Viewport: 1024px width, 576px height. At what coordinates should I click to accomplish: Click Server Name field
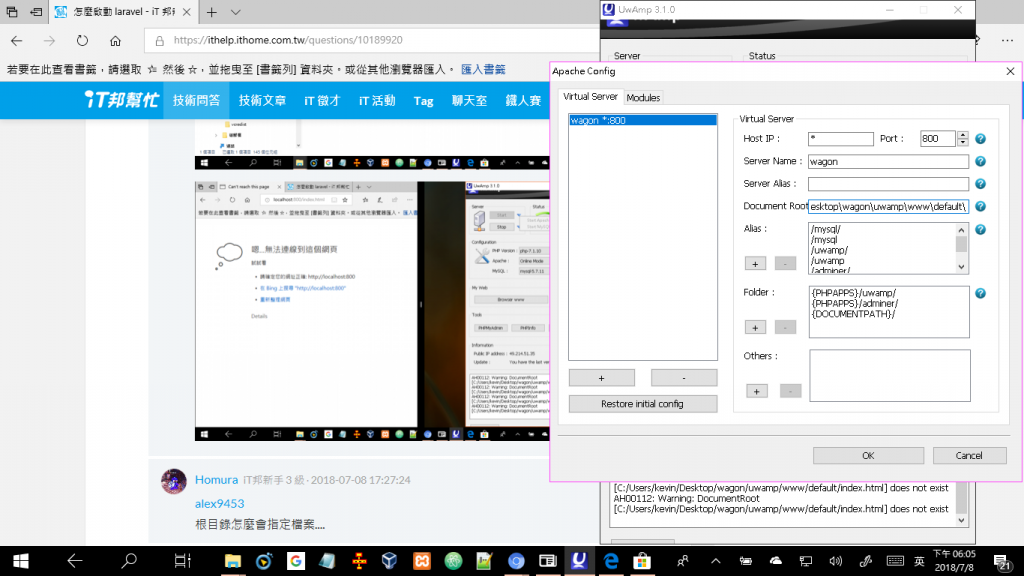[x=888, y=161]
